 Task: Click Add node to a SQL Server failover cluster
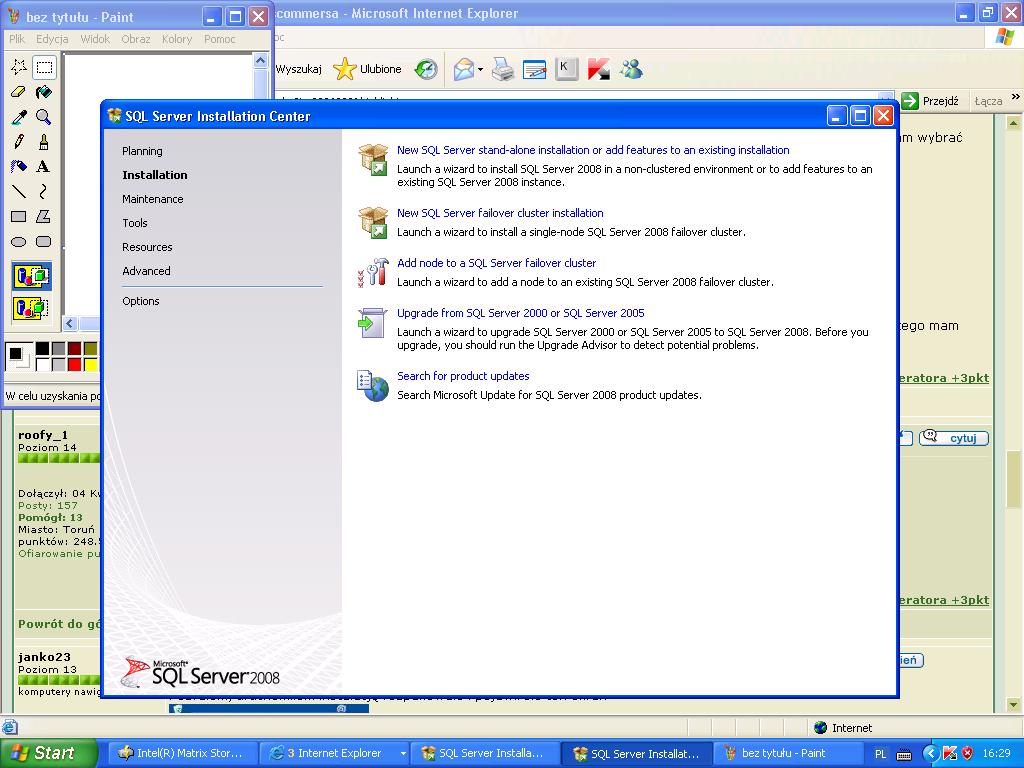click(x=496, y=263)
